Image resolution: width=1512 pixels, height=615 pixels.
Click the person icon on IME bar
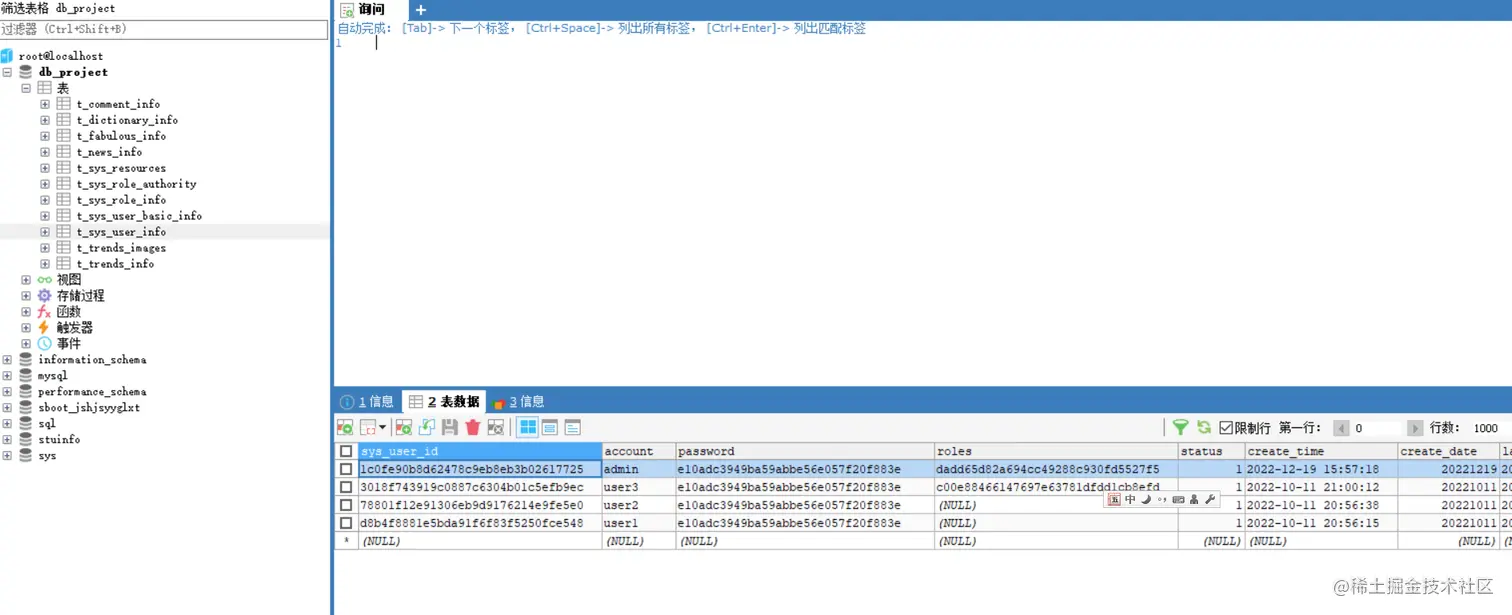[x=1194, y=499]
